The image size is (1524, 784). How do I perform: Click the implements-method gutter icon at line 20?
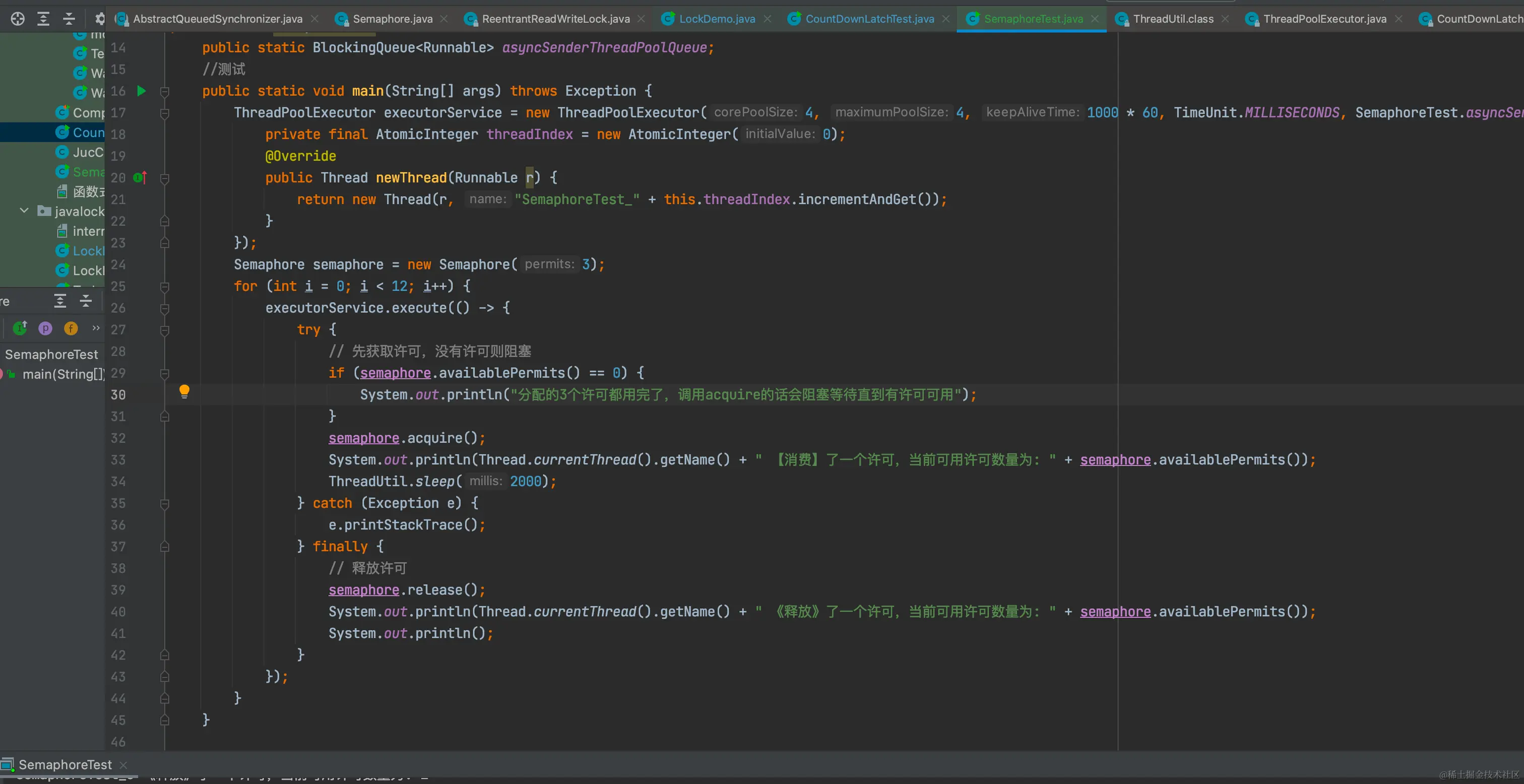[140, 177]
